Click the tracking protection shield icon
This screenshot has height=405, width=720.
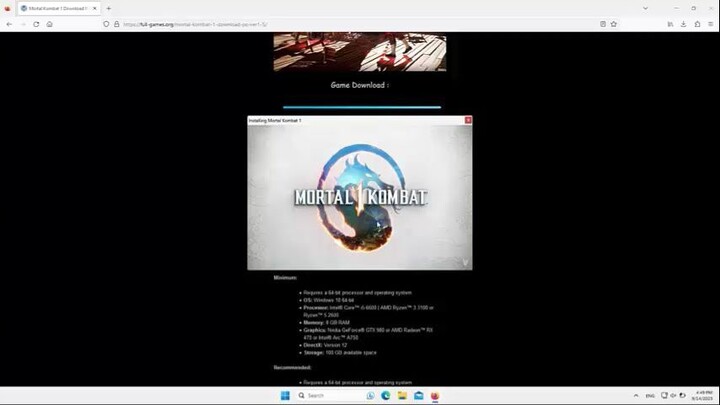coord(106,24)
